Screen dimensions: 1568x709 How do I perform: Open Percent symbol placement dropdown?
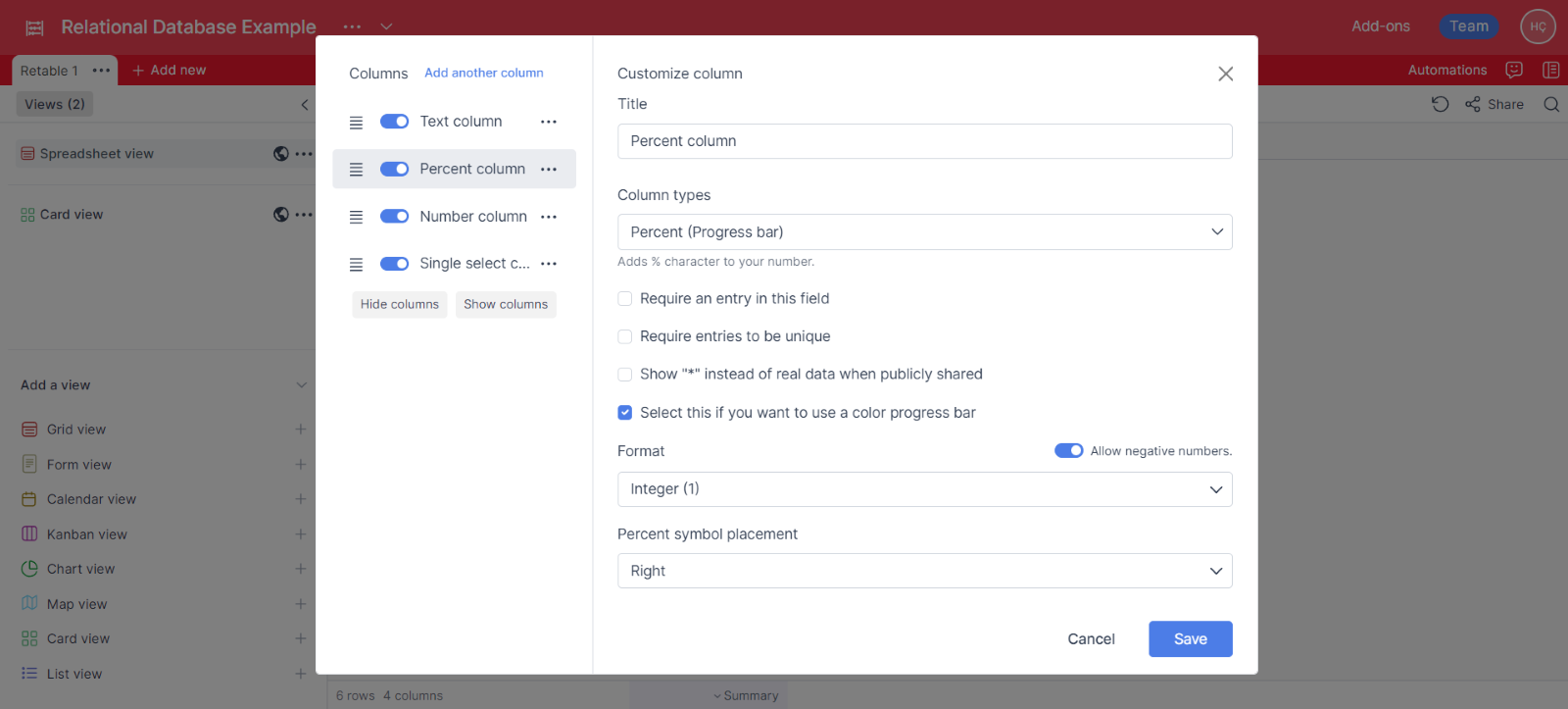click(x=924, y=571)
